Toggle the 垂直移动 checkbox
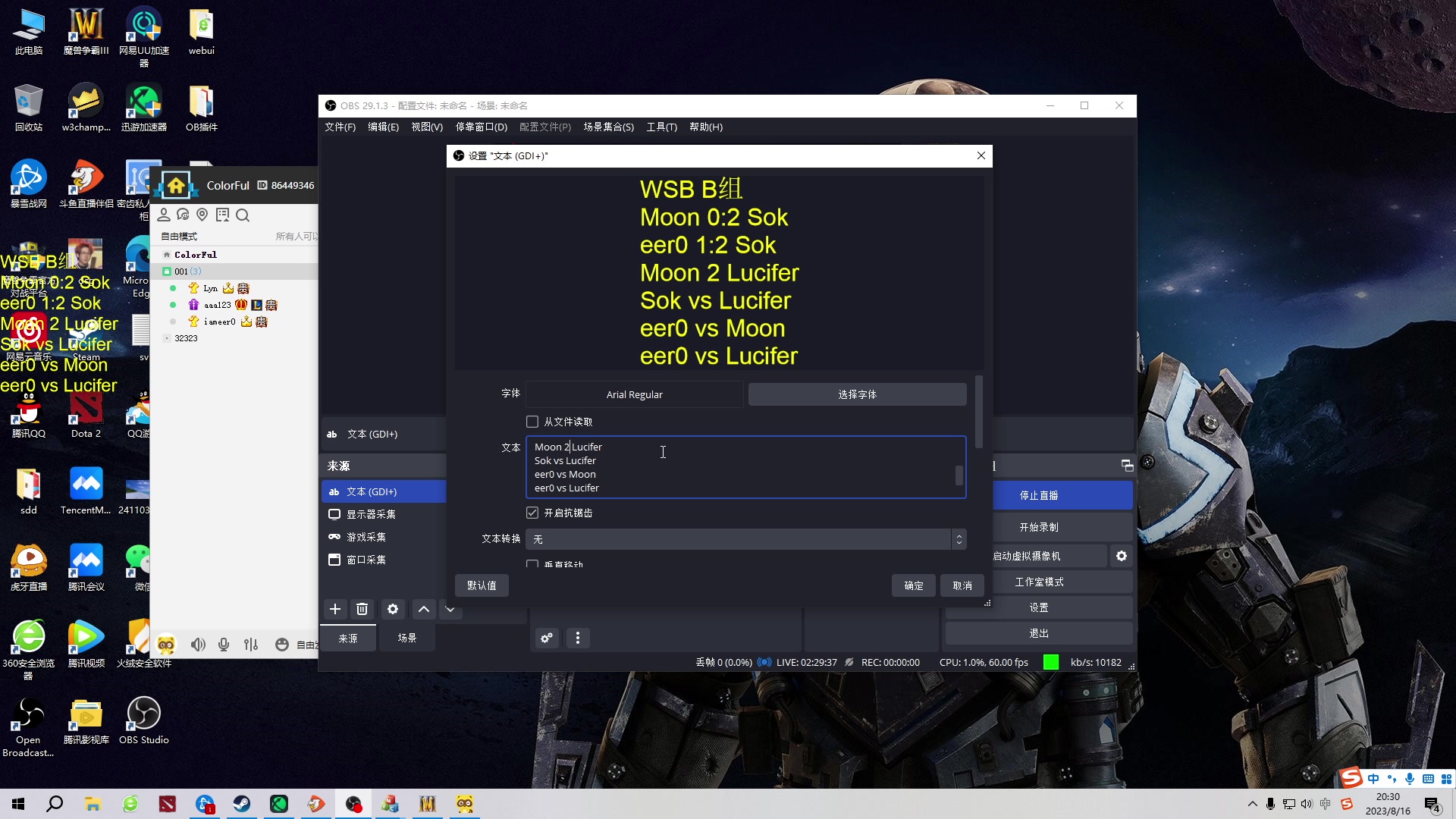 (x=532, y=564)
